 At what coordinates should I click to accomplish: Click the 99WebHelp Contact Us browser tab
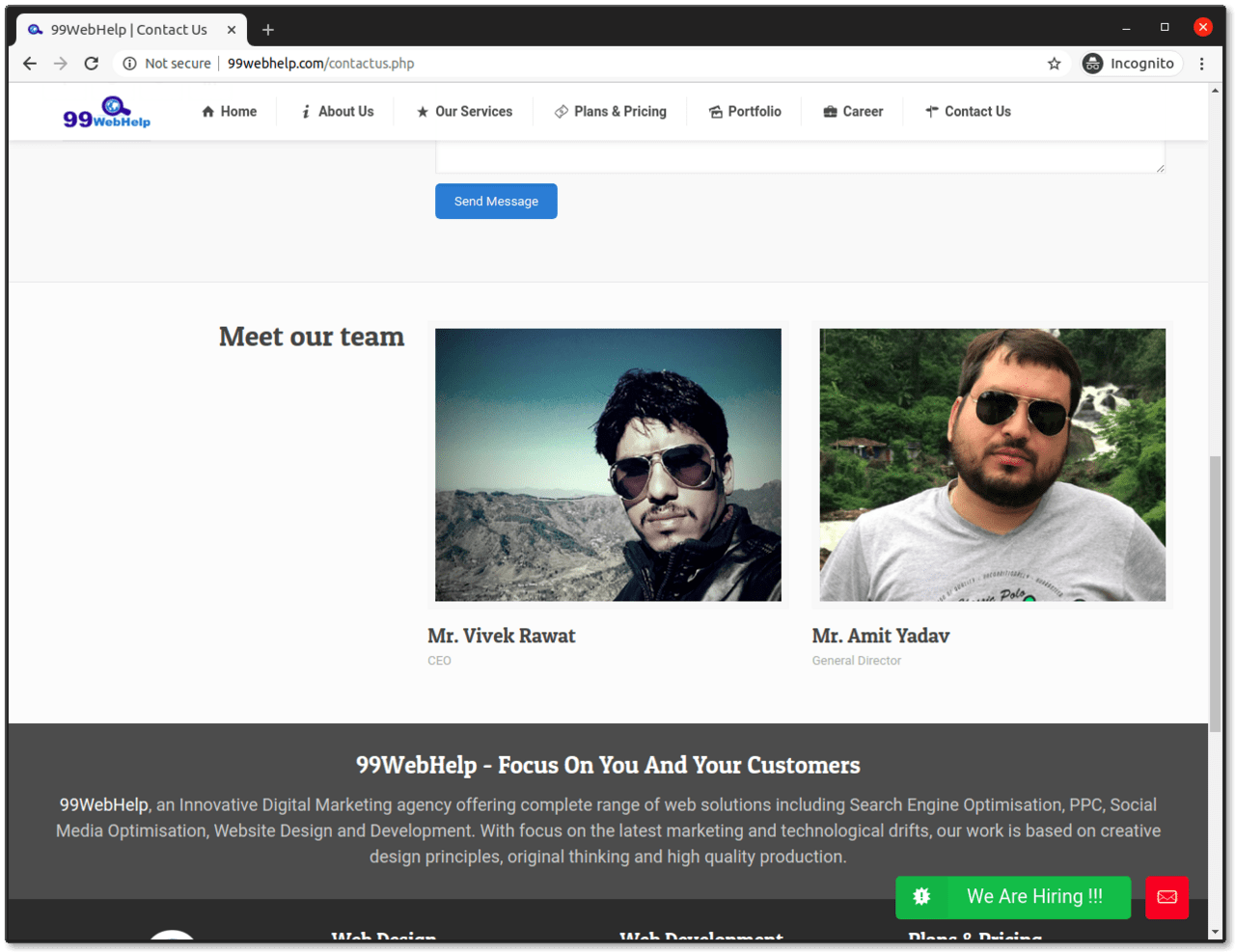132,30
